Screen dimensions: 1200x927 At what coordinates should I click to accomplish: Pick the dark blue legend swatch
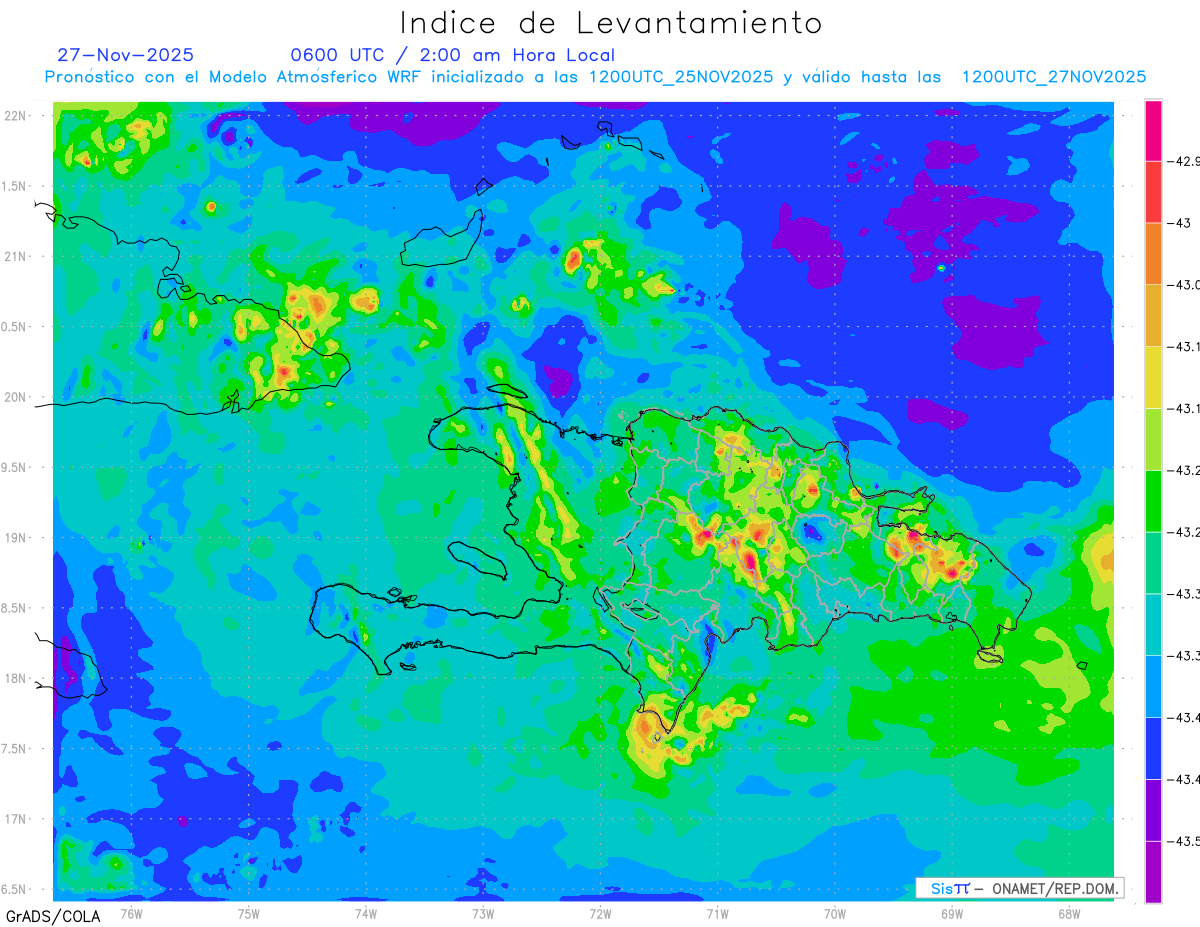coord(1153,748)
